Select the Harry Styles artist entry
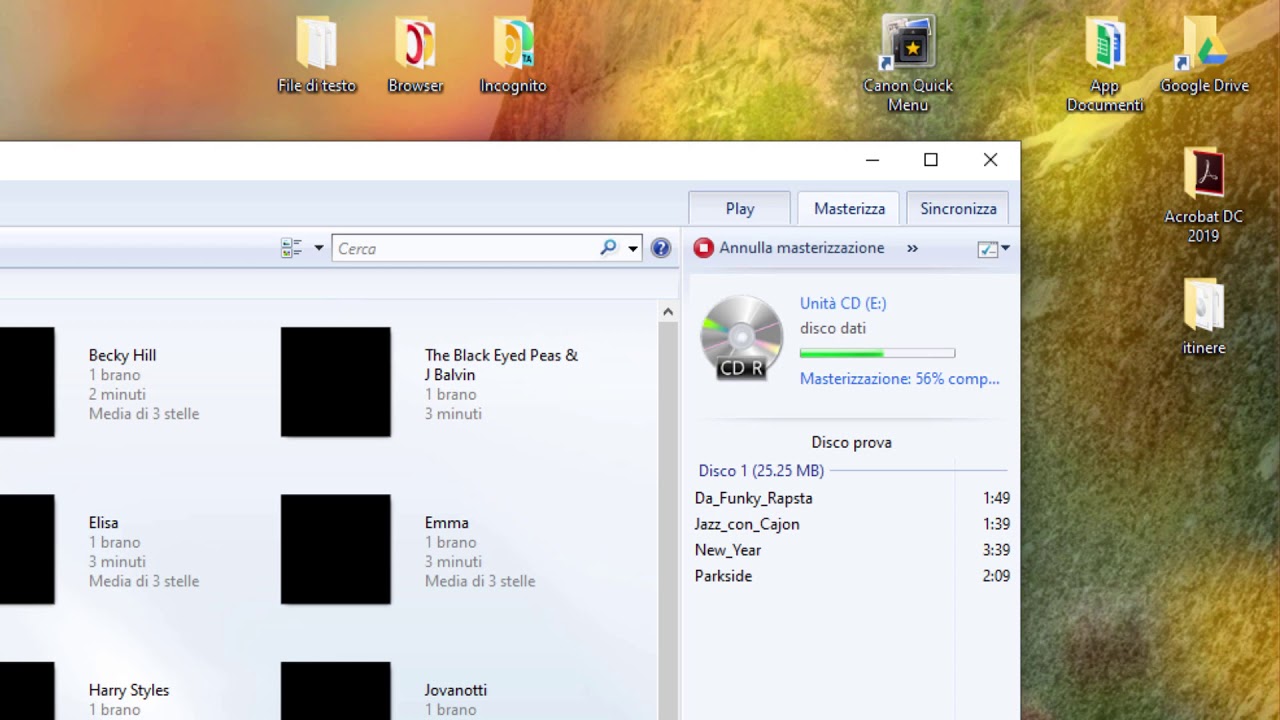The image size is (1280, 720). click(128, 690)
